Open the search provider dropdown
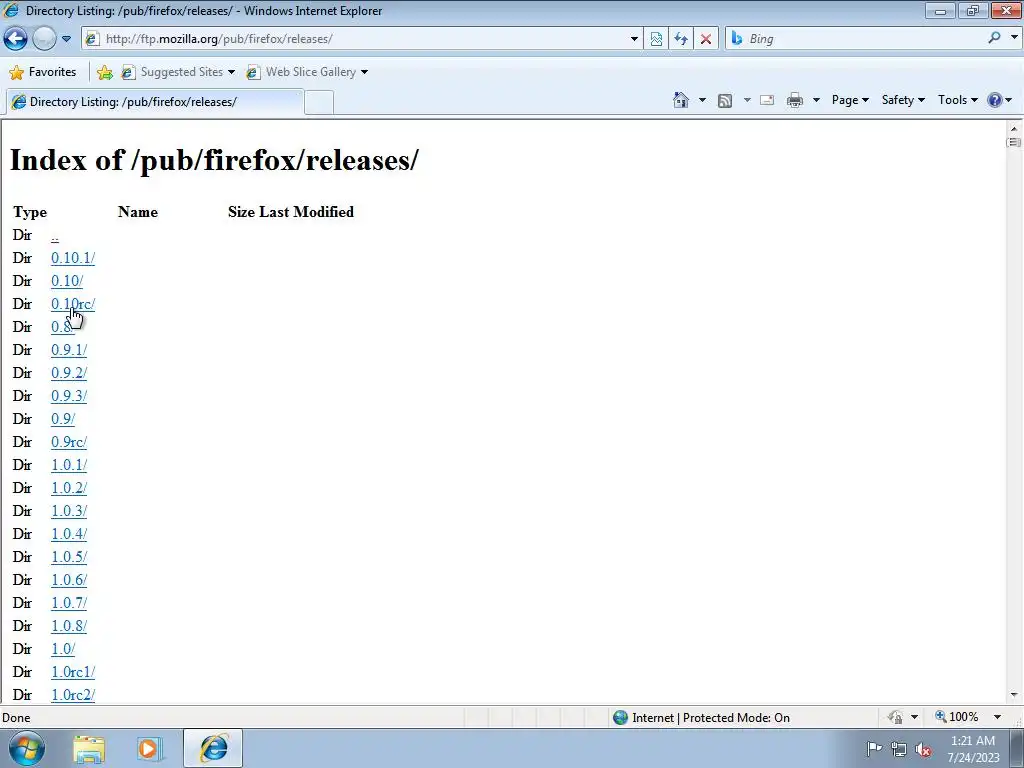 click(x=1014, y=38)
